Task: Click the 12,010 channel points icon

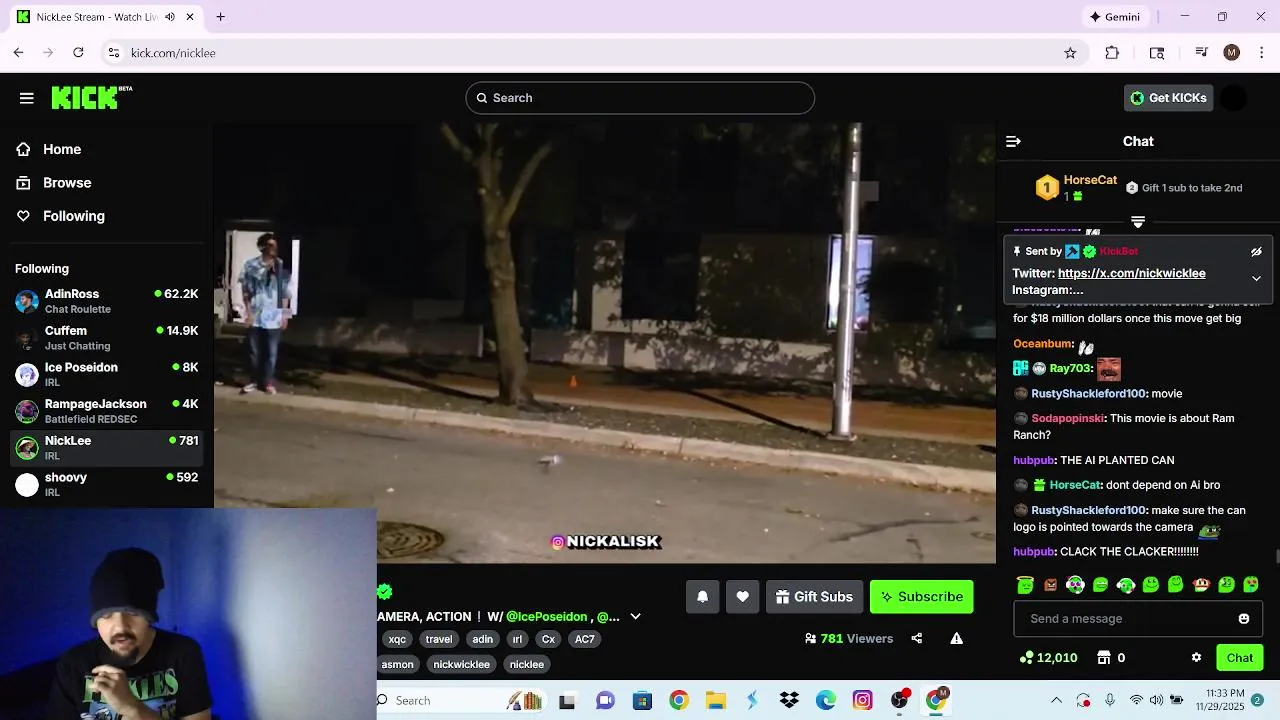Action: pyautogui.click(x=1027, y=658)
